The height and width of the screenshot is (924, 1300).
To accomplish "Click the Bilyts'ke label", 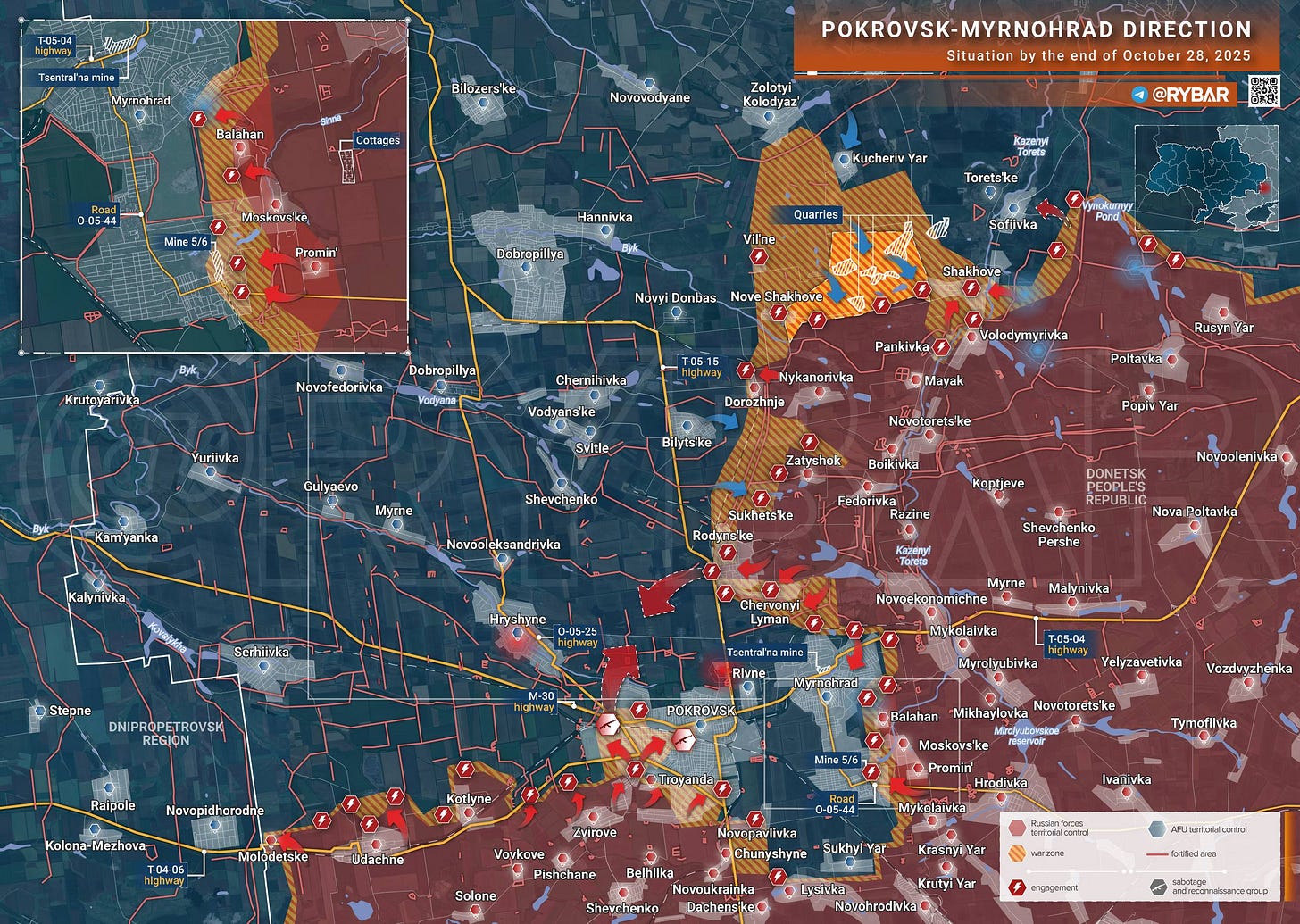I will [687, 443].
